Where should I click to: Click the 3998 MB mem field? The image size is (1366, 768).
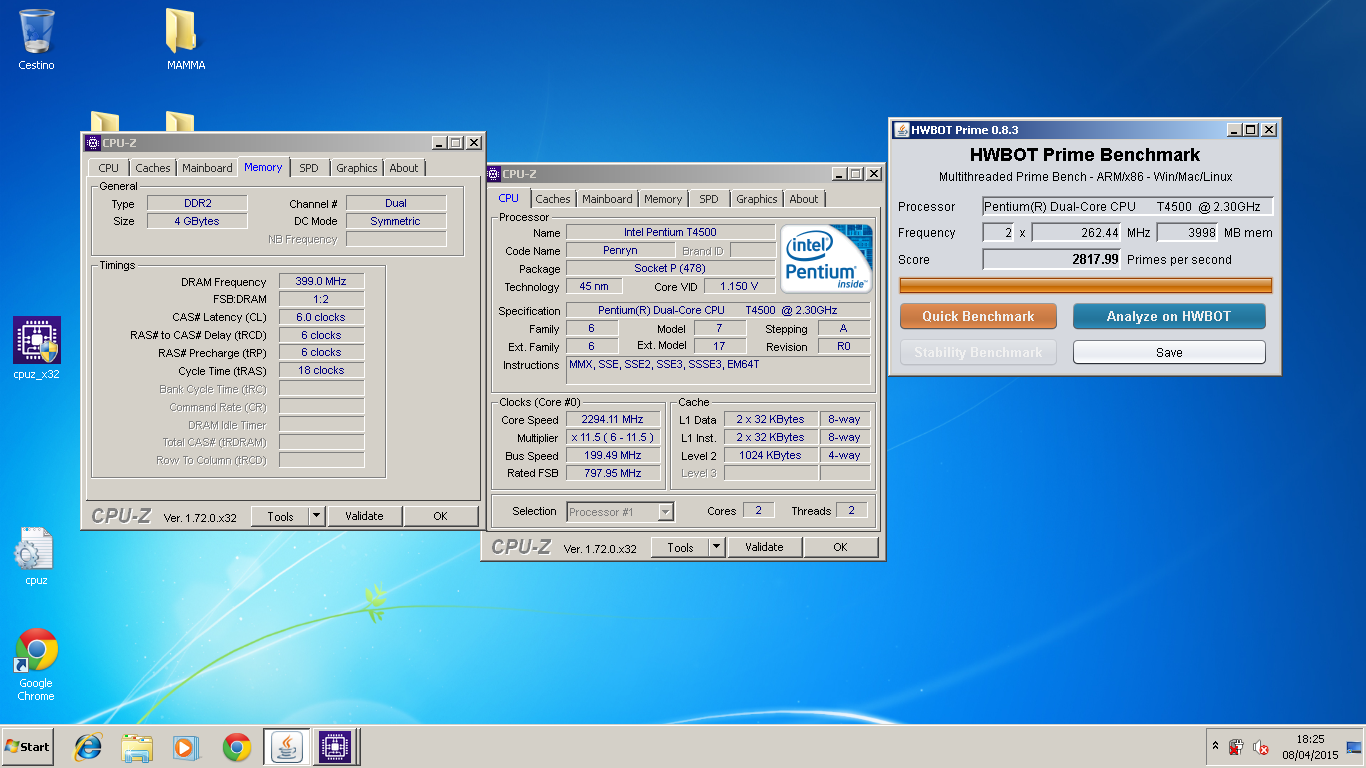pyautogui.click(x=1188, y=233)
